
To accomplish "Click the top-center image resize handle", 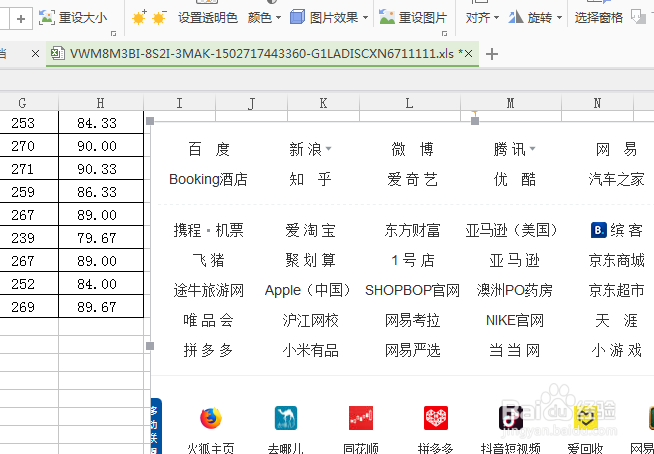I will [475, 121].
